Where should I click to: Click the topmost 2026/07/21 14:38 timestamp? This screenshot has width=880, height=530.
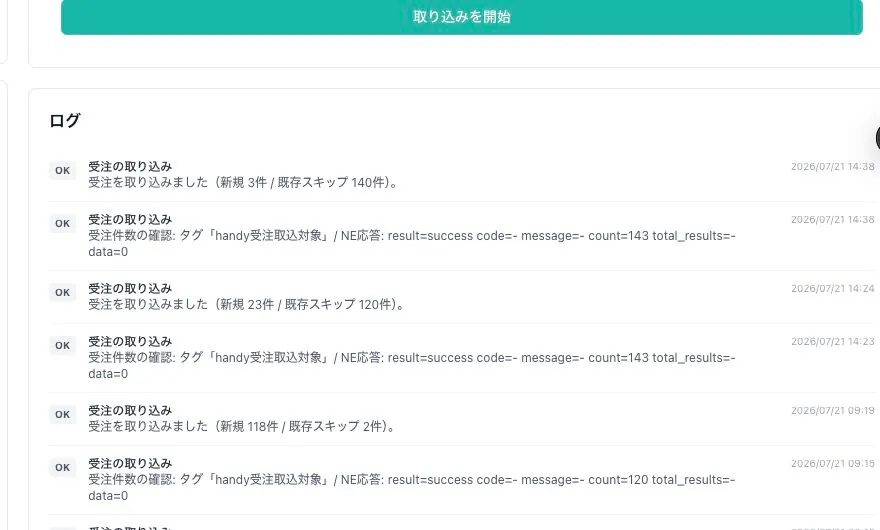pyautogui.click(x=833, y=167)
